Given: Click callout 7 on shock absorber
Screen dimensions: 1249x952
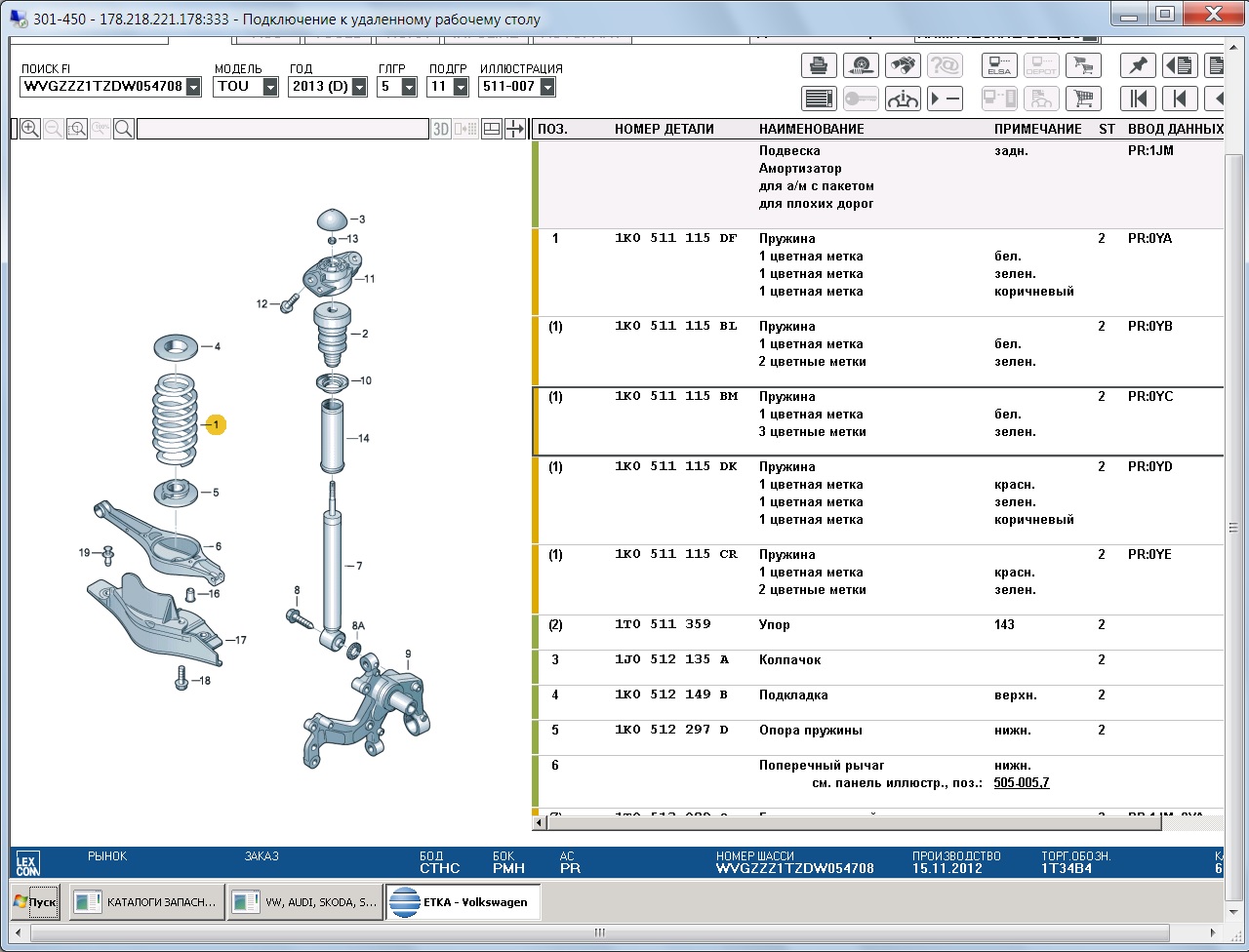Looking at the screenshot, I should tap(358, 566).
